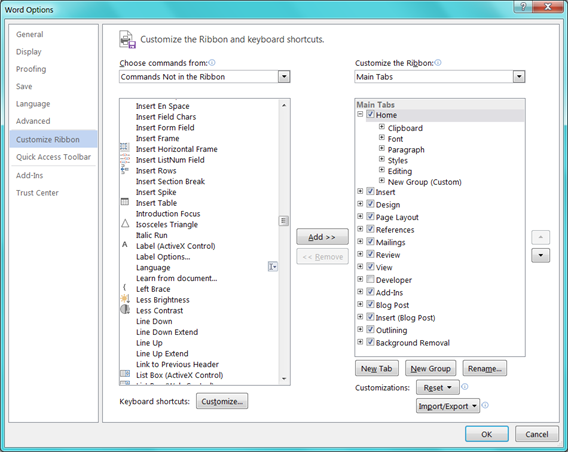Click the info icon beside Customize the Ribbon
Viewport: 568px width, 452px height.
point(438,63)
